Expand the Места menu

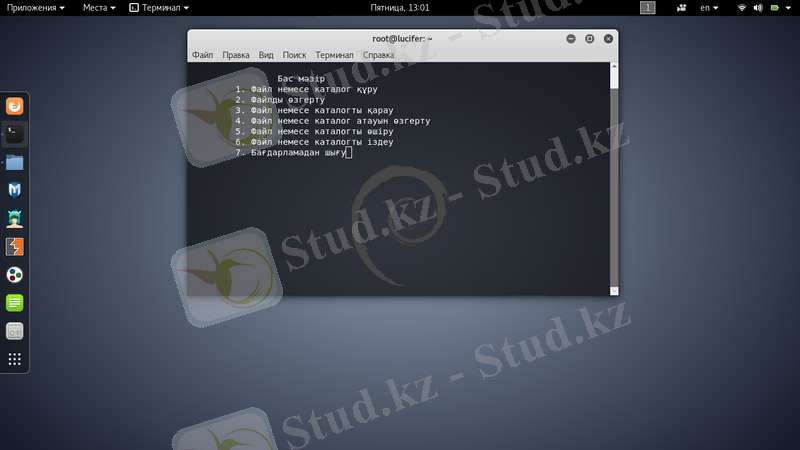[99, 7]
